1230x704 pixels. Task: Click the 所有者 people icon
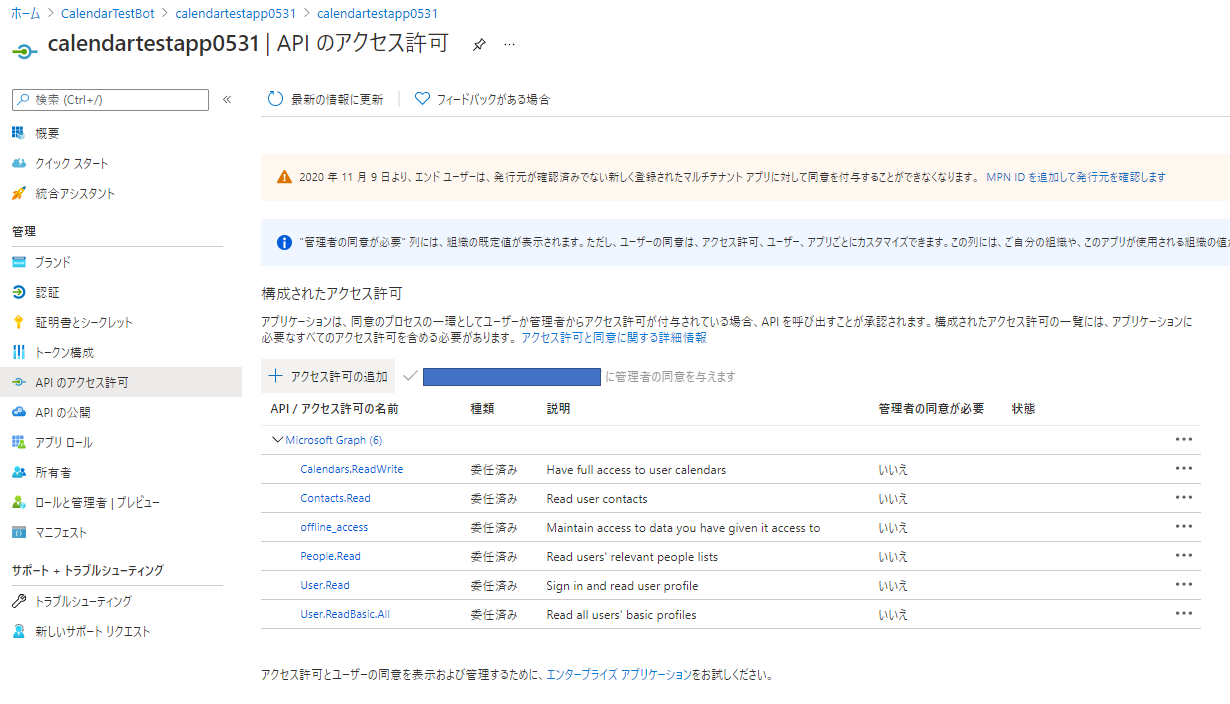[18, 472]
